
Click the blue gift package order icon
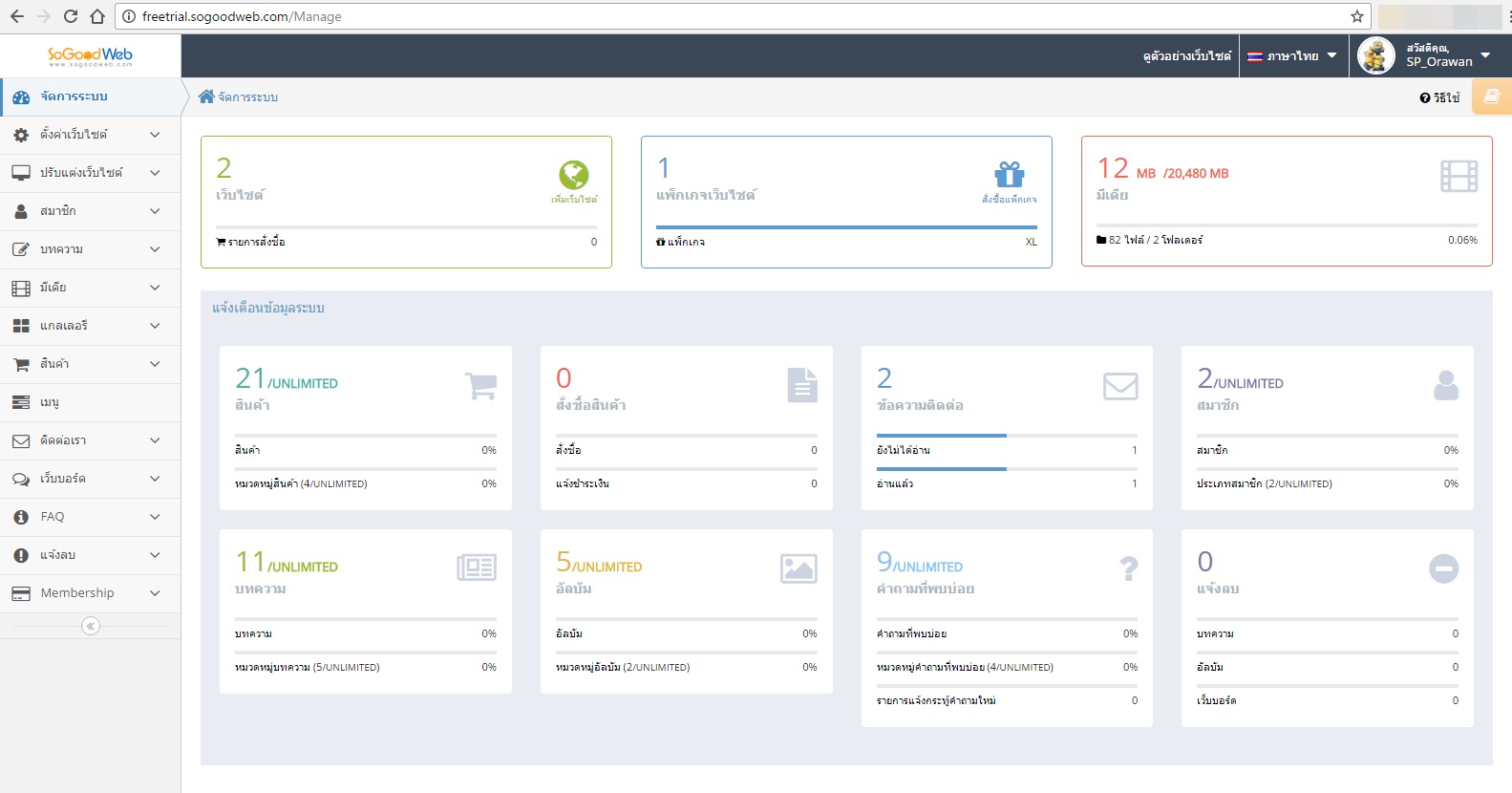(1010, 175)
